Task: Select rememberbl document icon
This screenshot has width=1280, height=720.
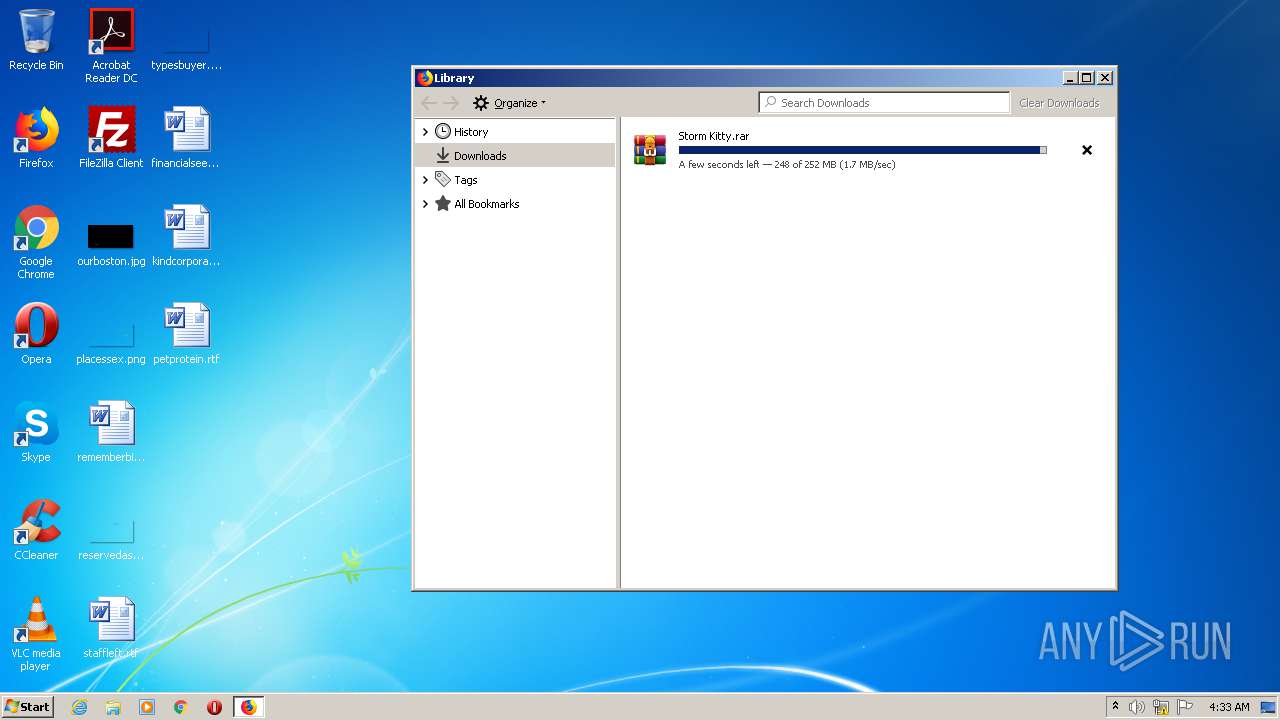Action: (x=111, y=432)
